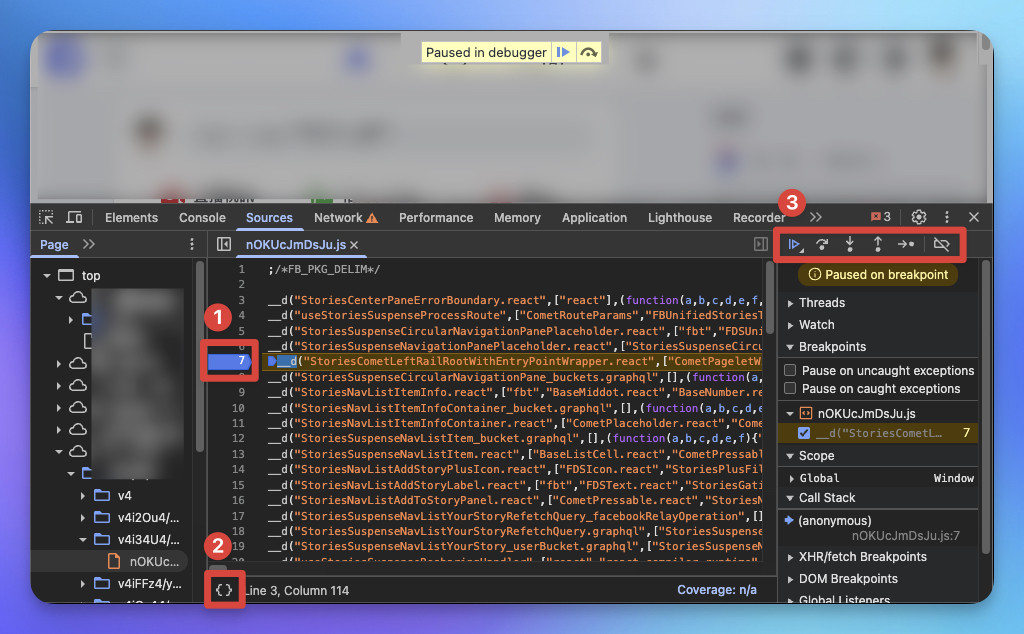This screenshot has height=634, width=1024.
Task: Toggle the device toolbar icon
Action: pyautogui.click(x=74, y=217)
